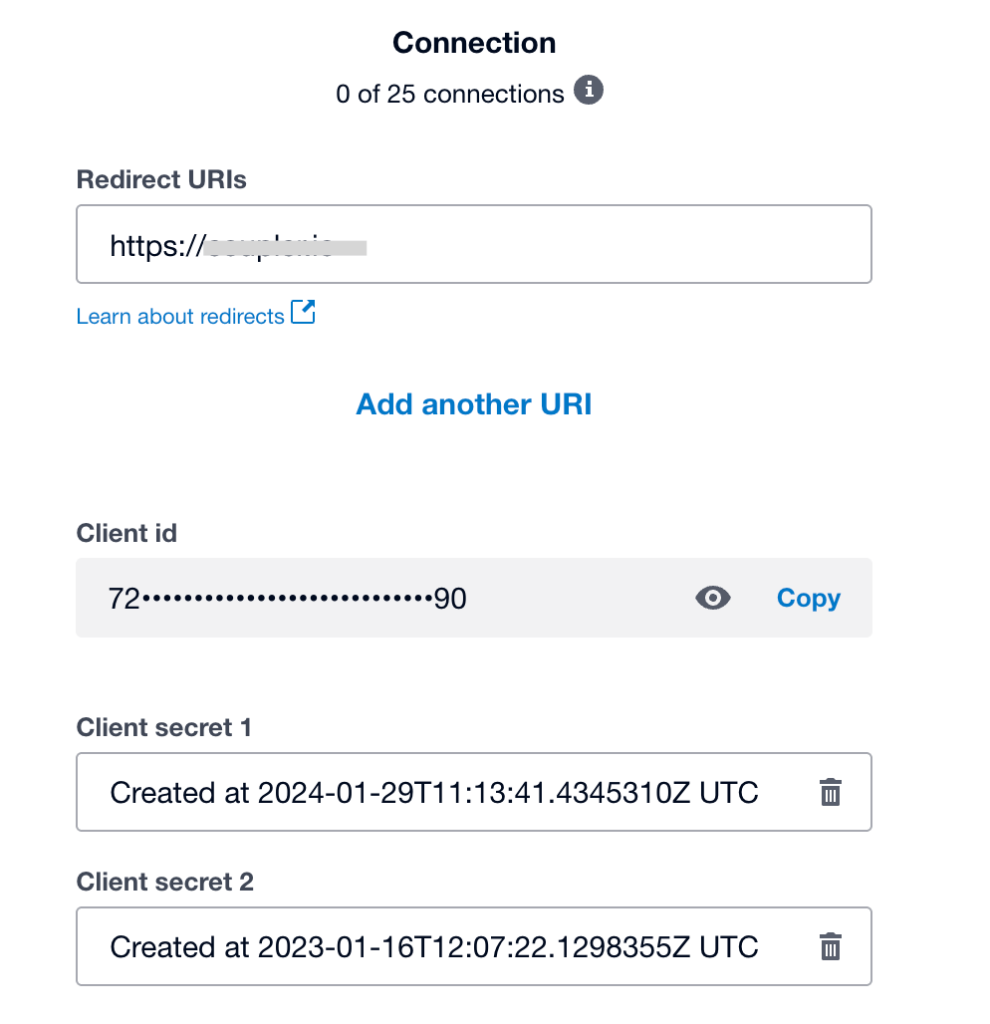Click Add another URI
Image resolution: width=990 pixels, height=1024 pixels.
tap(474, 404)
